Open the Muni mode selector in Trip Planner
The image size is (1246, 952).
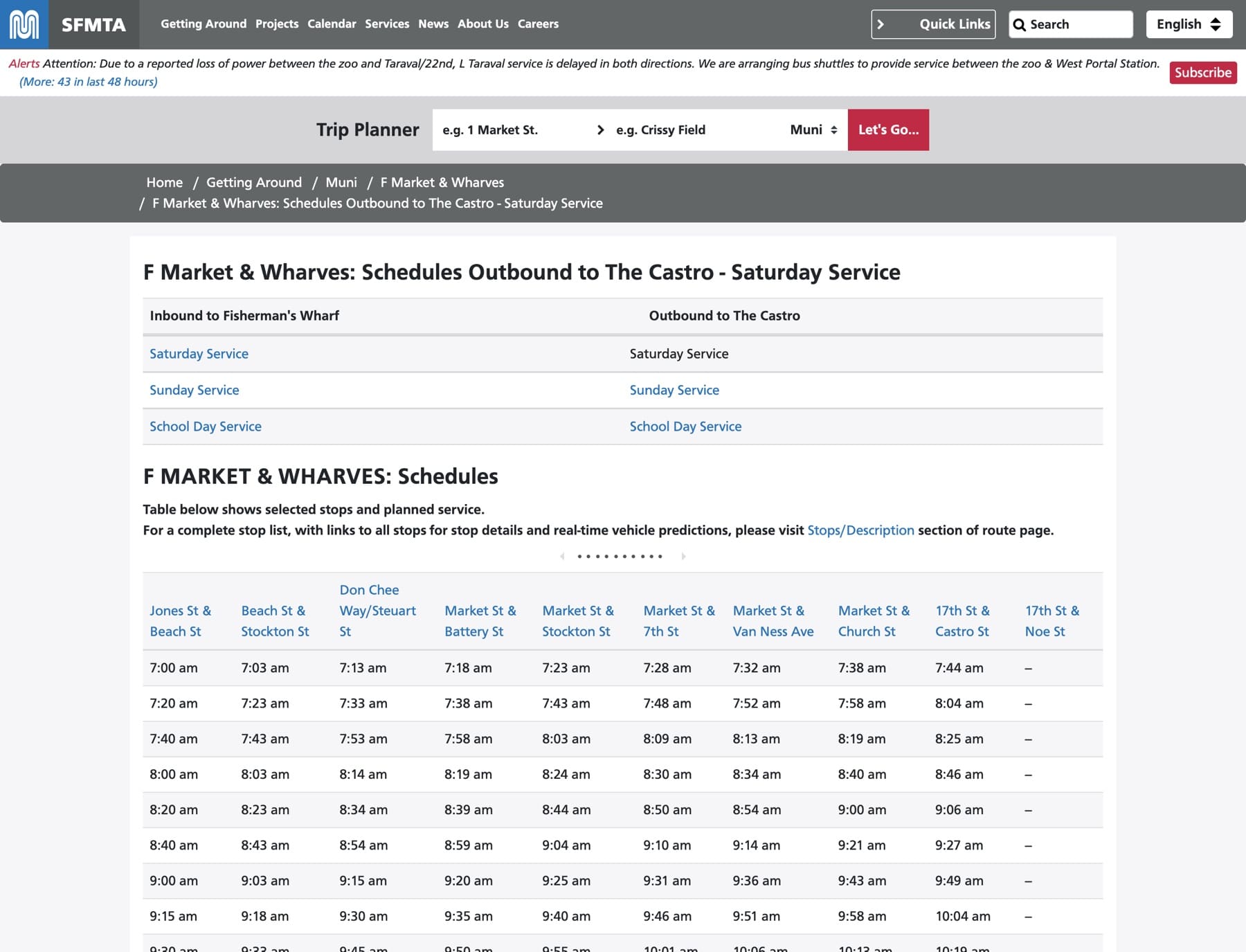(813, 129)
